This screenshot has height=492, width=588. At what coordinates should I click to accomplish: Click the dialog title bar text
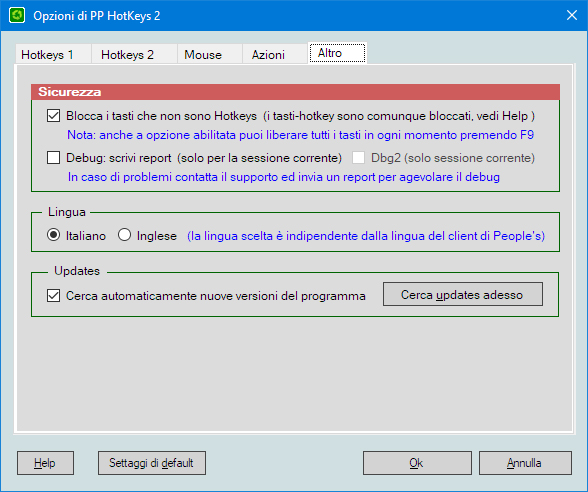[97, 16]
